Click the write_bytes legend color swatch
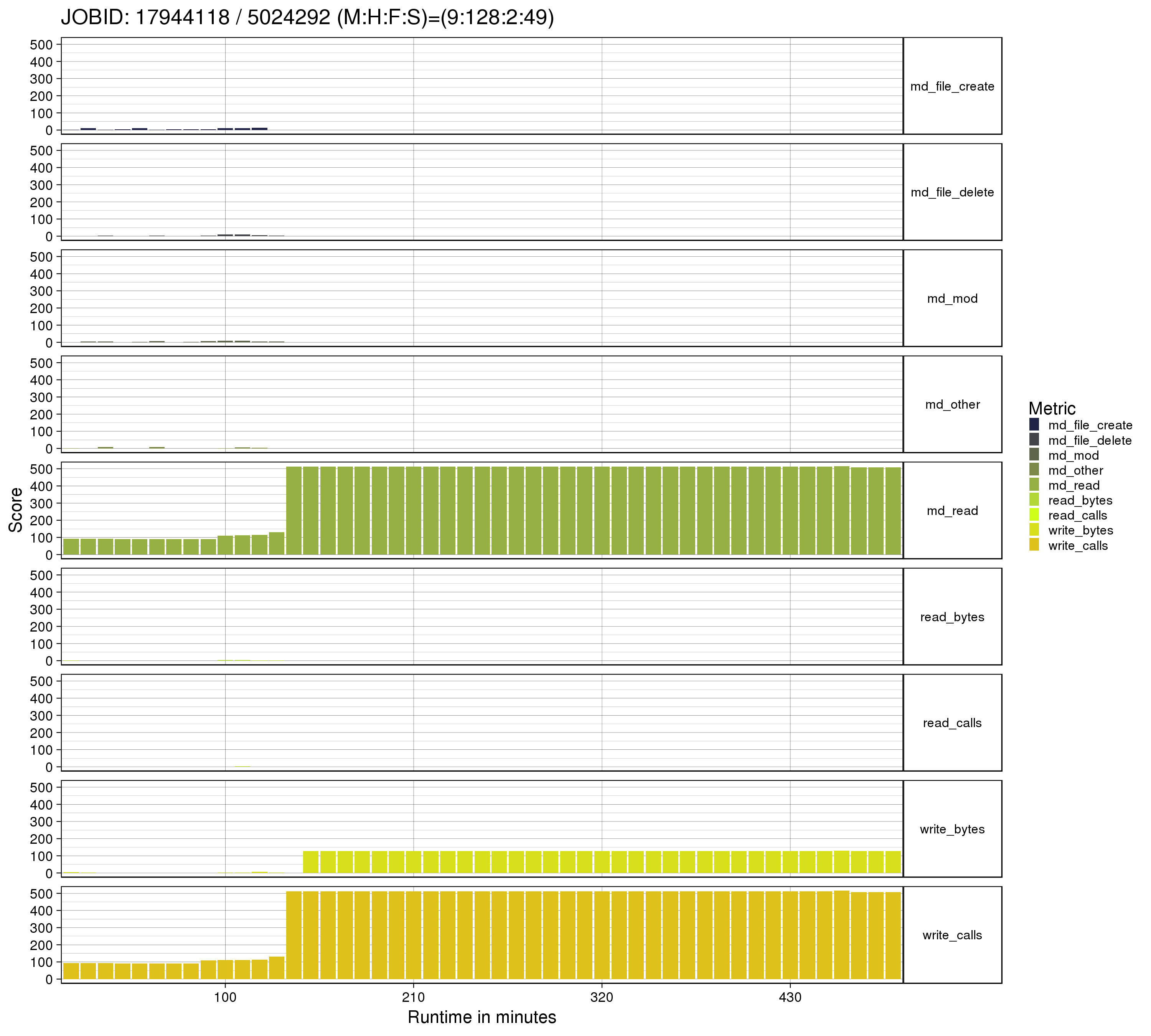1151x1036 pixels. [x=1034, y=530]
